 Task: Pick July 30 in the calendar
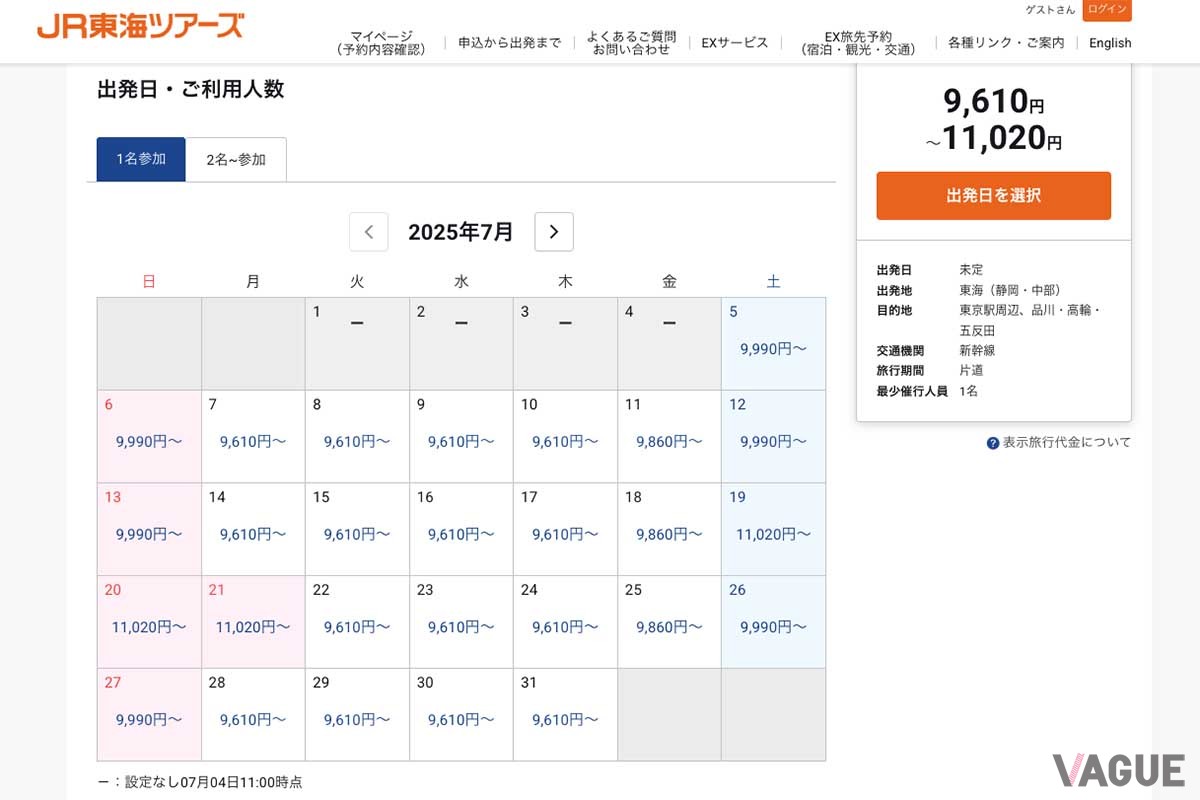(461, 715)
